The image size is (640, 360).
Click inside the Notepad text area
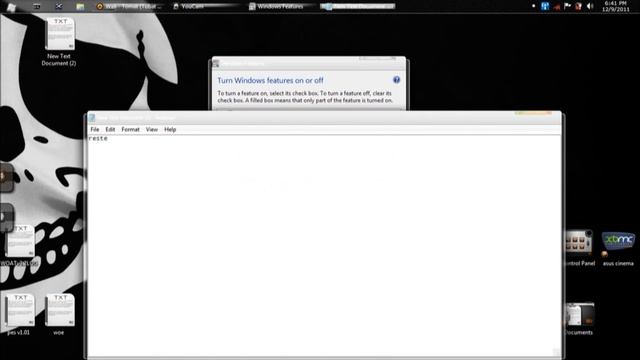coord(324,246)
